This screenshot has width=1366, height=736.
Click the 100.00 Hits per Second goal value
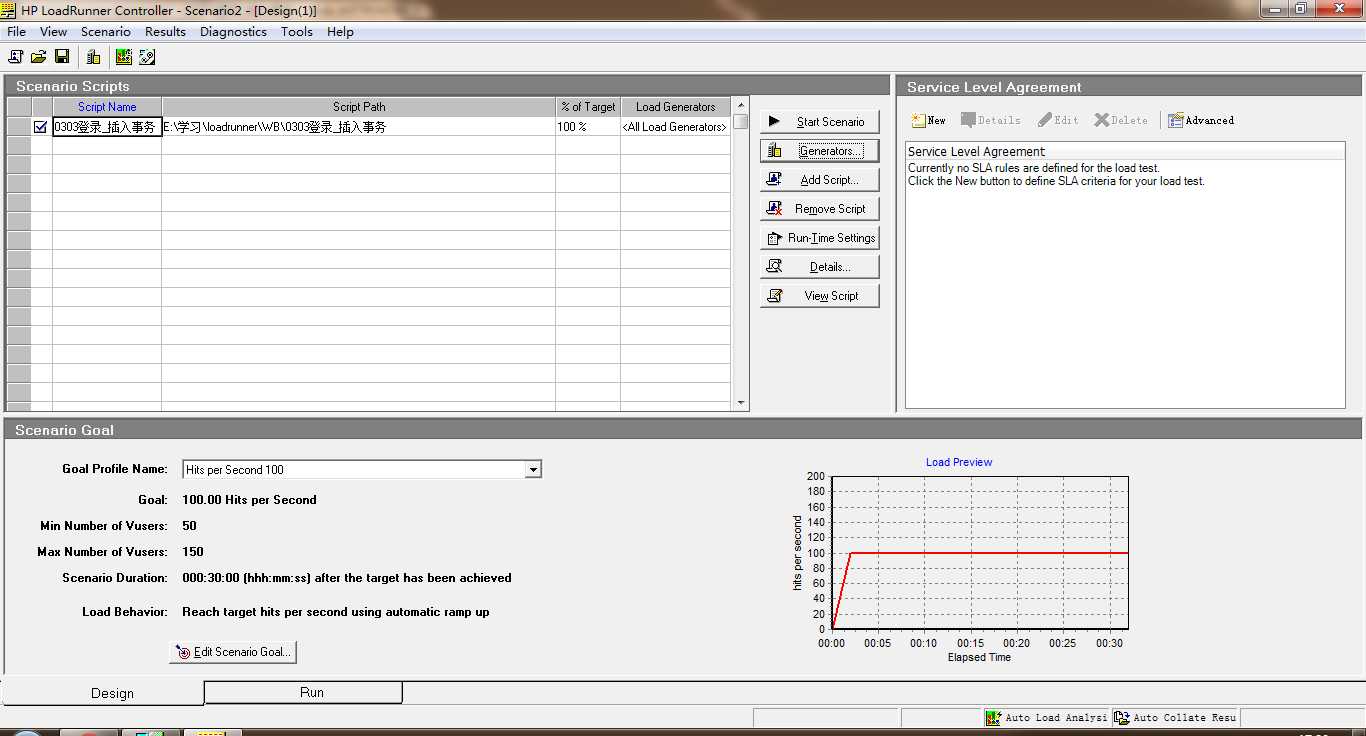coord(249,499)
